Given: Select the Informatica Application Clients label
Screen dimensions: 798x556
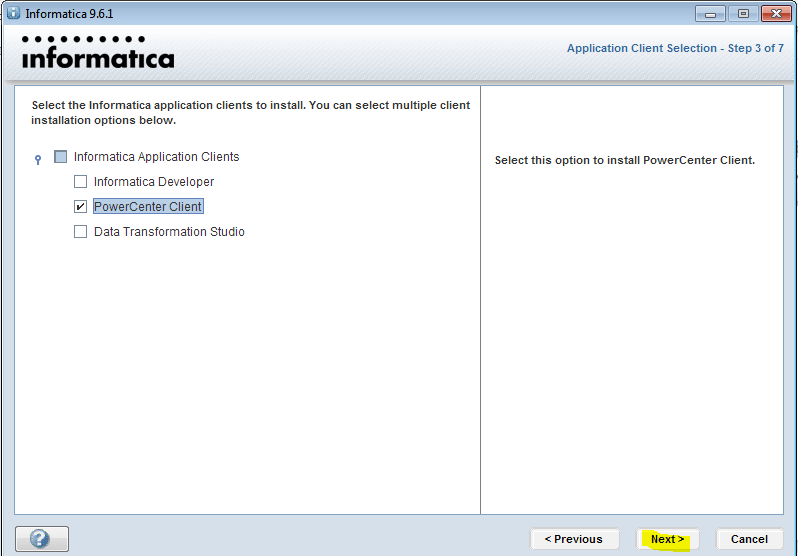Looking at the screenshot, I should pos(156,157).
